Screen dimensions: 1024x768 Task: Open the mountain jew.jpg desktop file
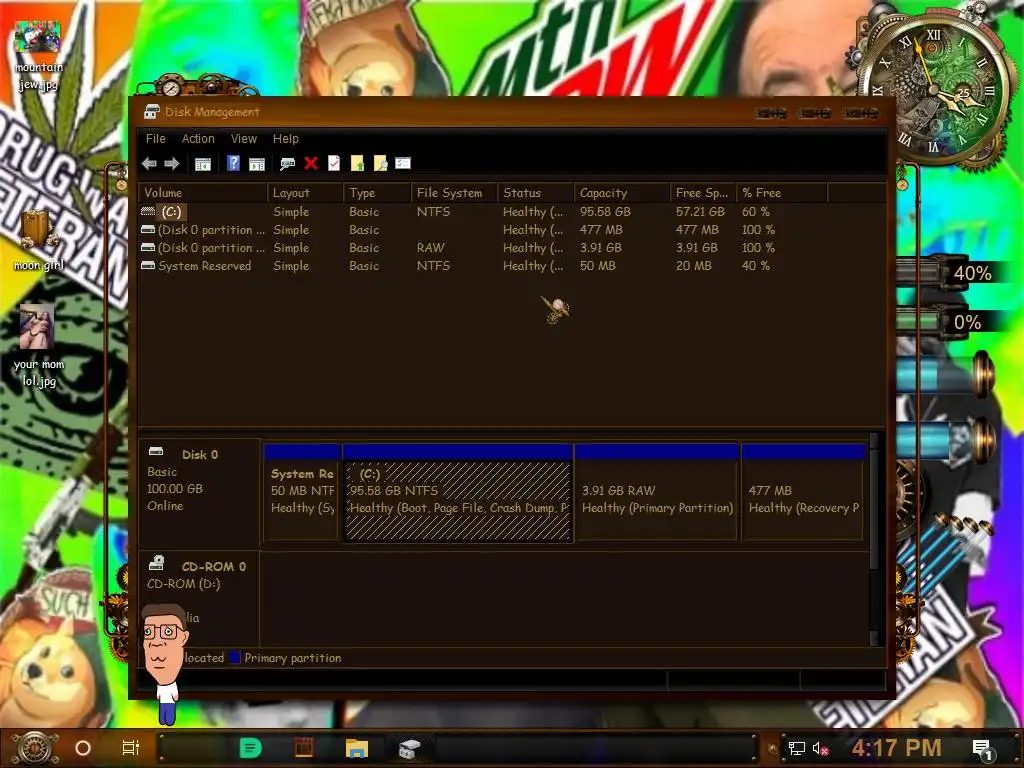[x=39, y=56]
